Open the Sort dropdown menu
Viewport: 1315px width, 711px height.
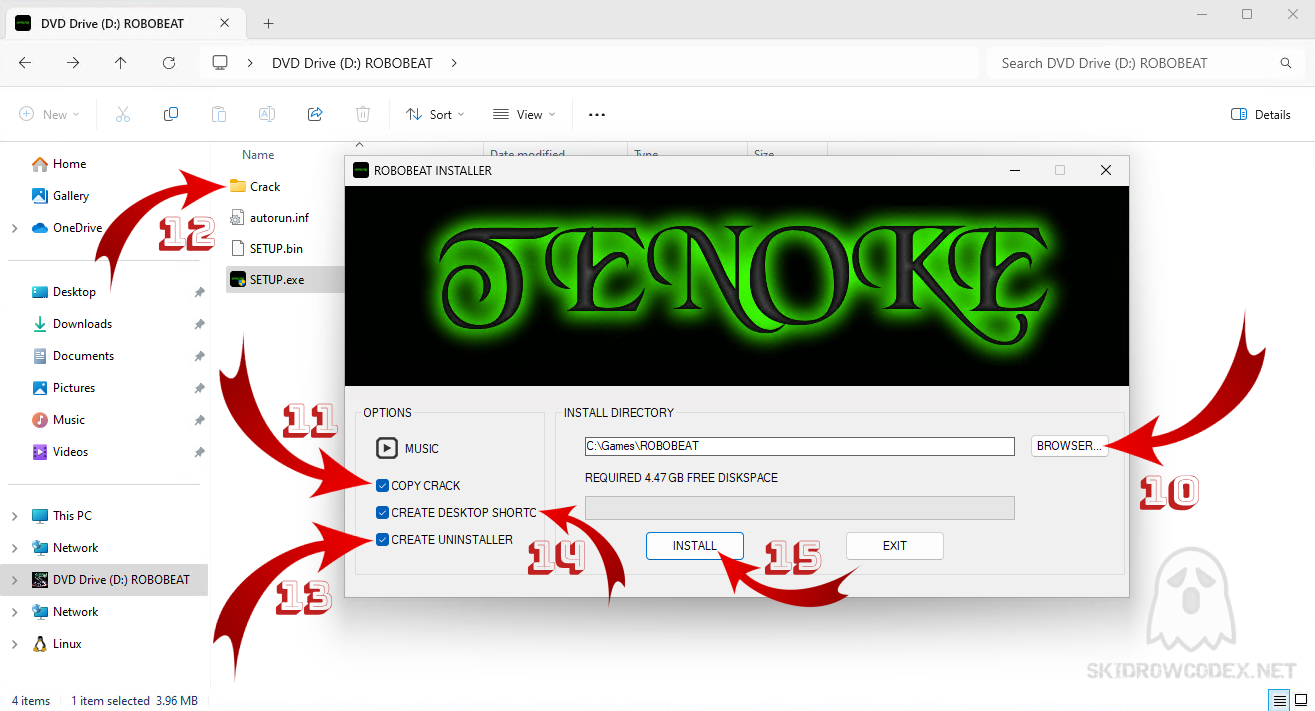pos(435,115)
